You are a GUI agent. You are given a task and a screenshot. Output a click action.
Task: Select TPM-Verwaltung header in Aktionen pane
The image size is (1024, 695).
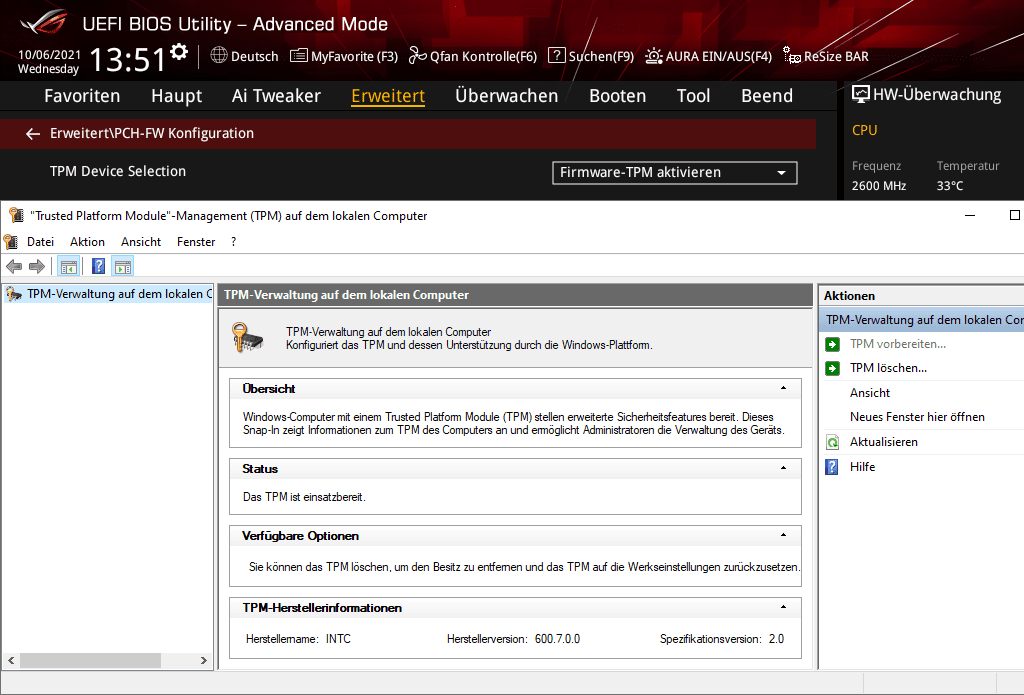tap(921, 320)
